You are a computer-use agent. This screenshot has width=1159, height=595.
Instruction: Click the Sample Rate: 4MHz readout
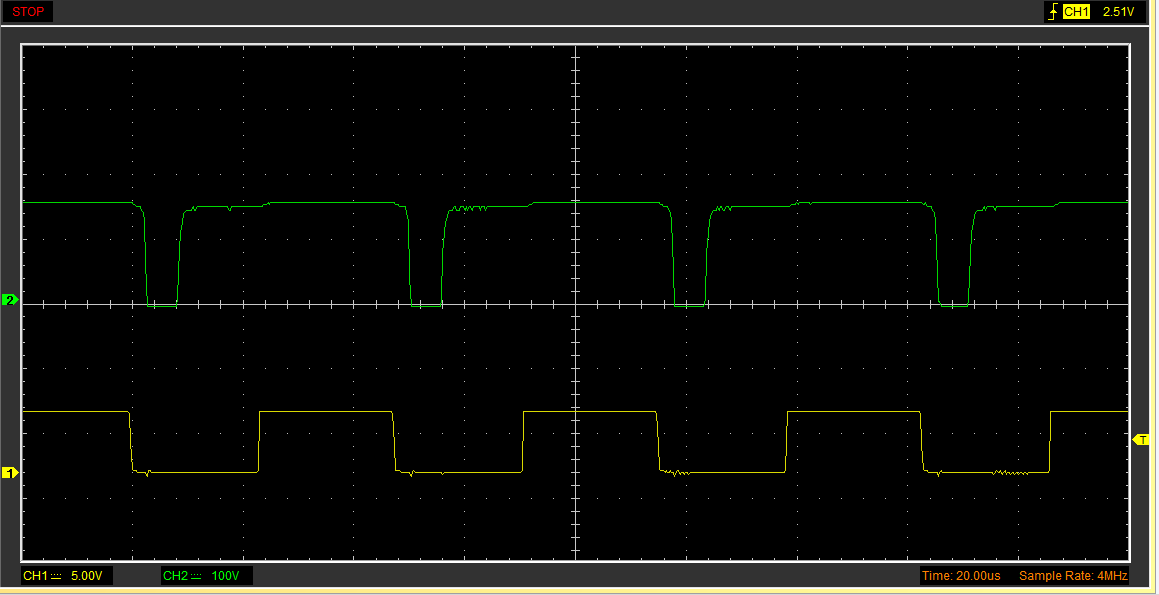pyautogui.click(x=1073, y=576)
